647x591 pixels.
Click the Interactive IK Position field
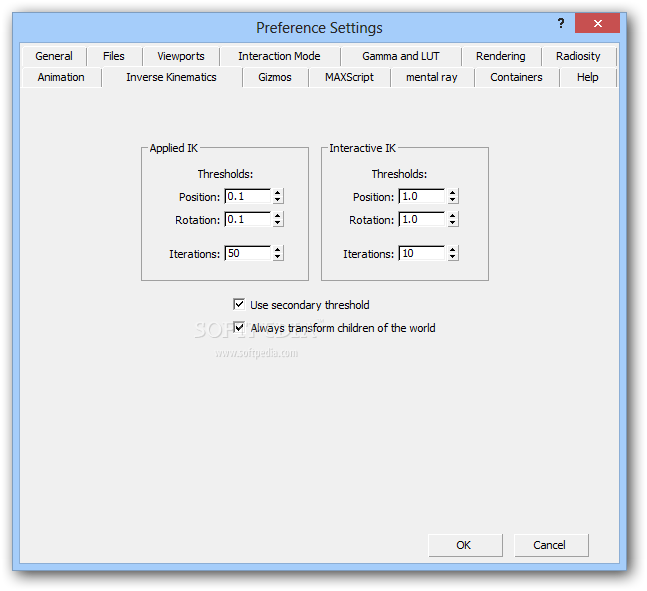(x=422, y=196)
